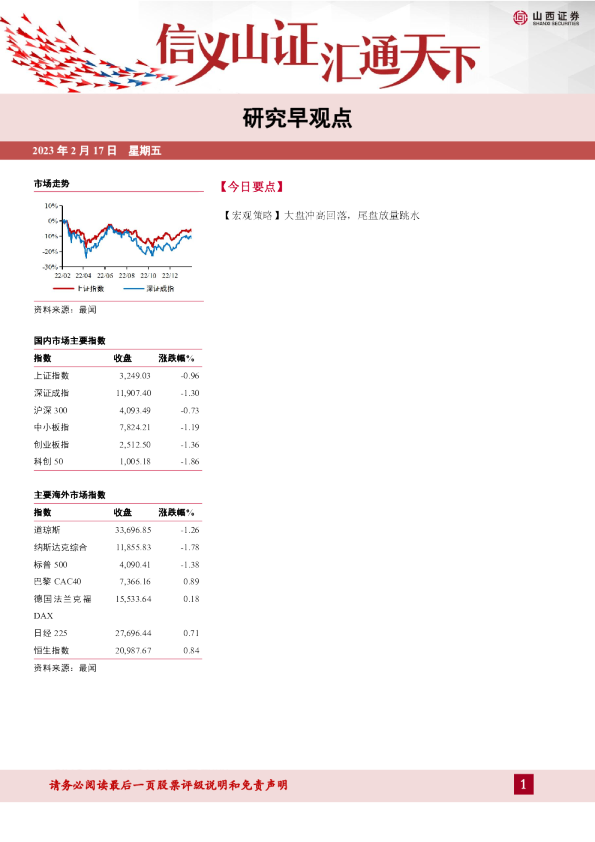Click the 创业板指 row
The width and height of the screenshot is (595, 842).
tap(117, 445)
